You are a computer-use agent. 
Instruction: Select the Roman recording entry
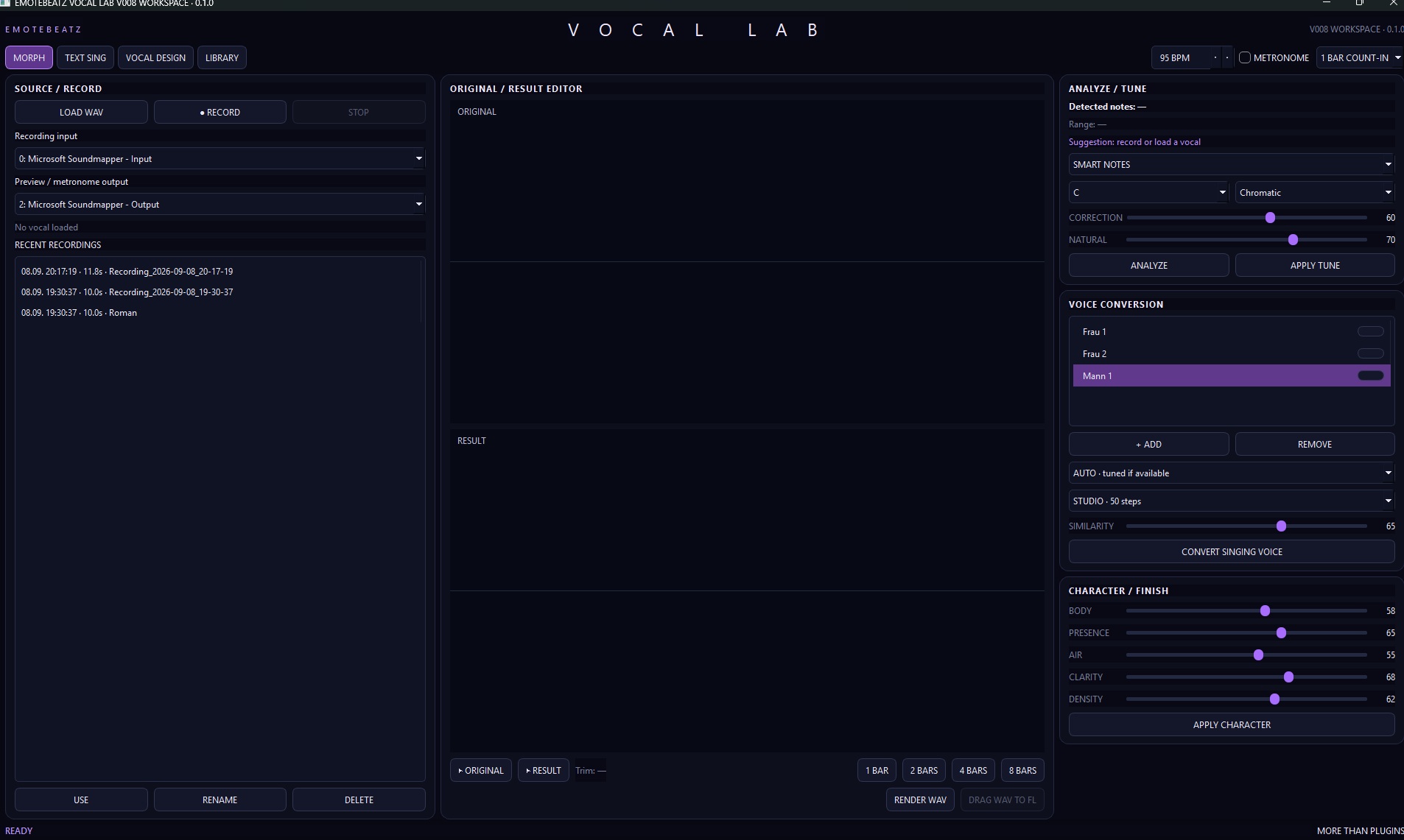[x=219, y=313]
